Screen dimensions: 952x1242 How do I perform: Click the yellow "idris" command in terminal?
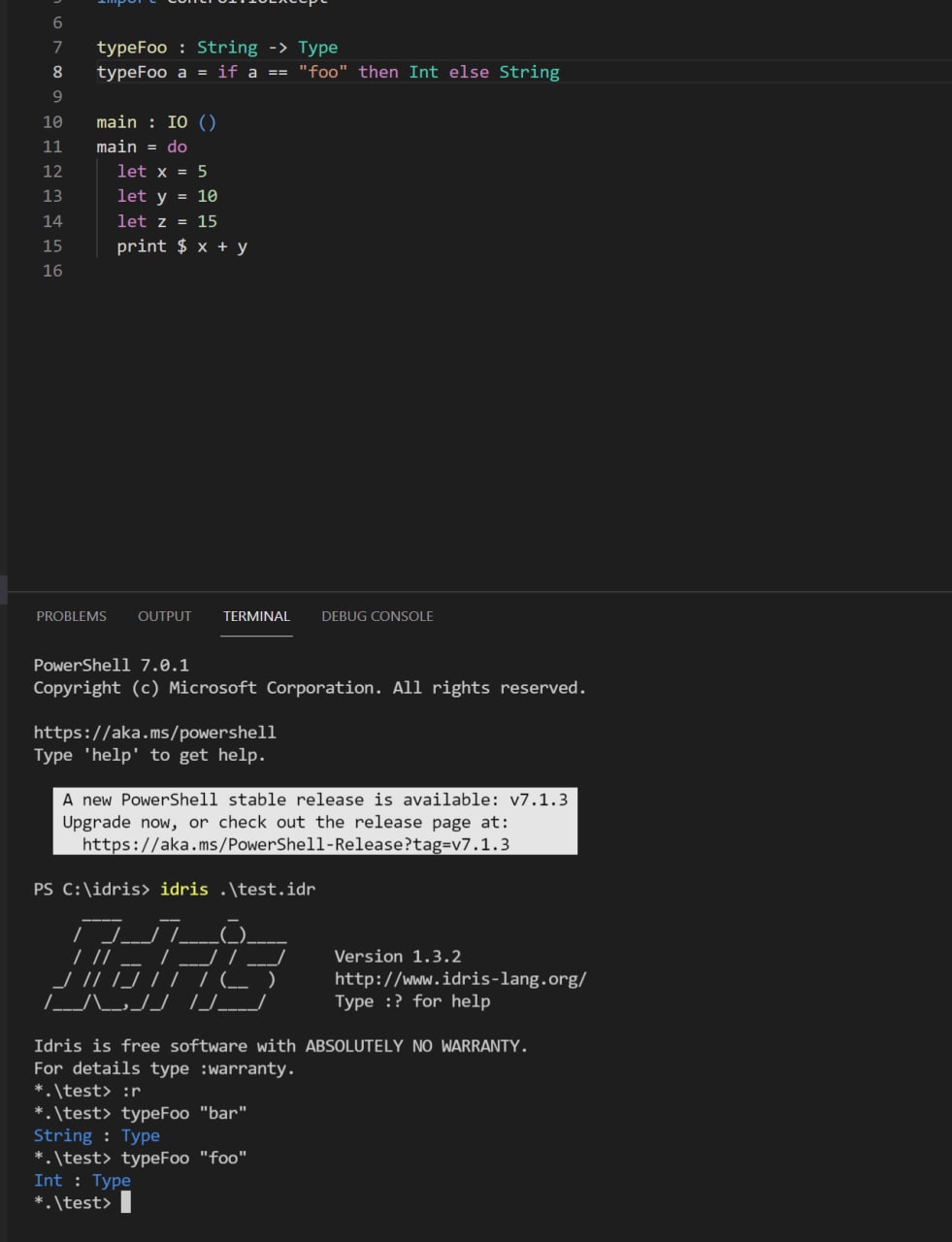pyautogui.click(x=184, y=890)
